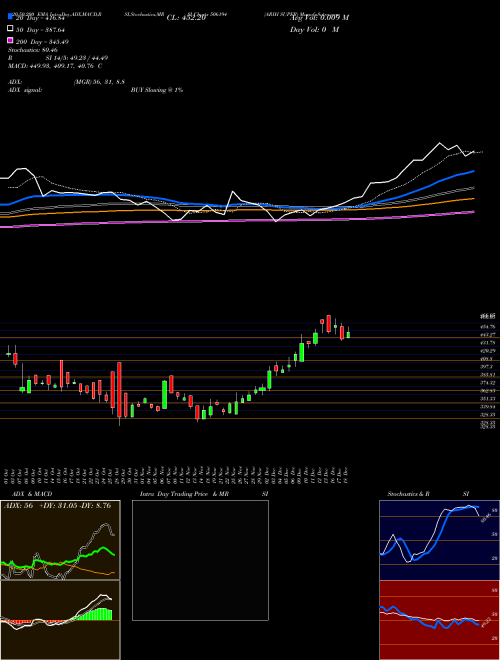Click the 'Day Vol: 0 M' text
Viewport: 500px width, 660px height.
point(314,30)
